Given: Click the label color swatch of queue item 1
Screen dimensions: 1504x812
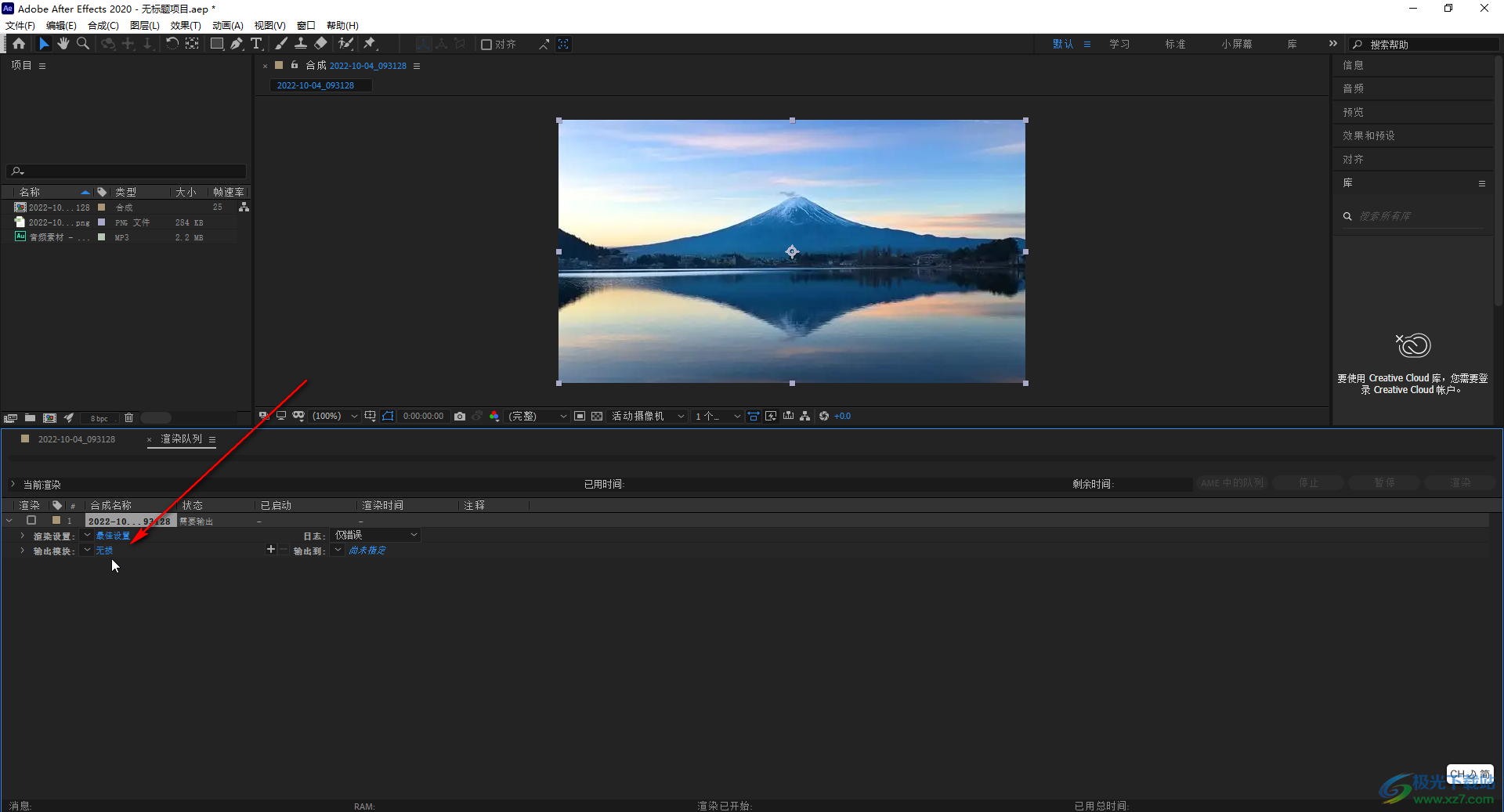Looking at the screenshot, I should tap(56, 521).
